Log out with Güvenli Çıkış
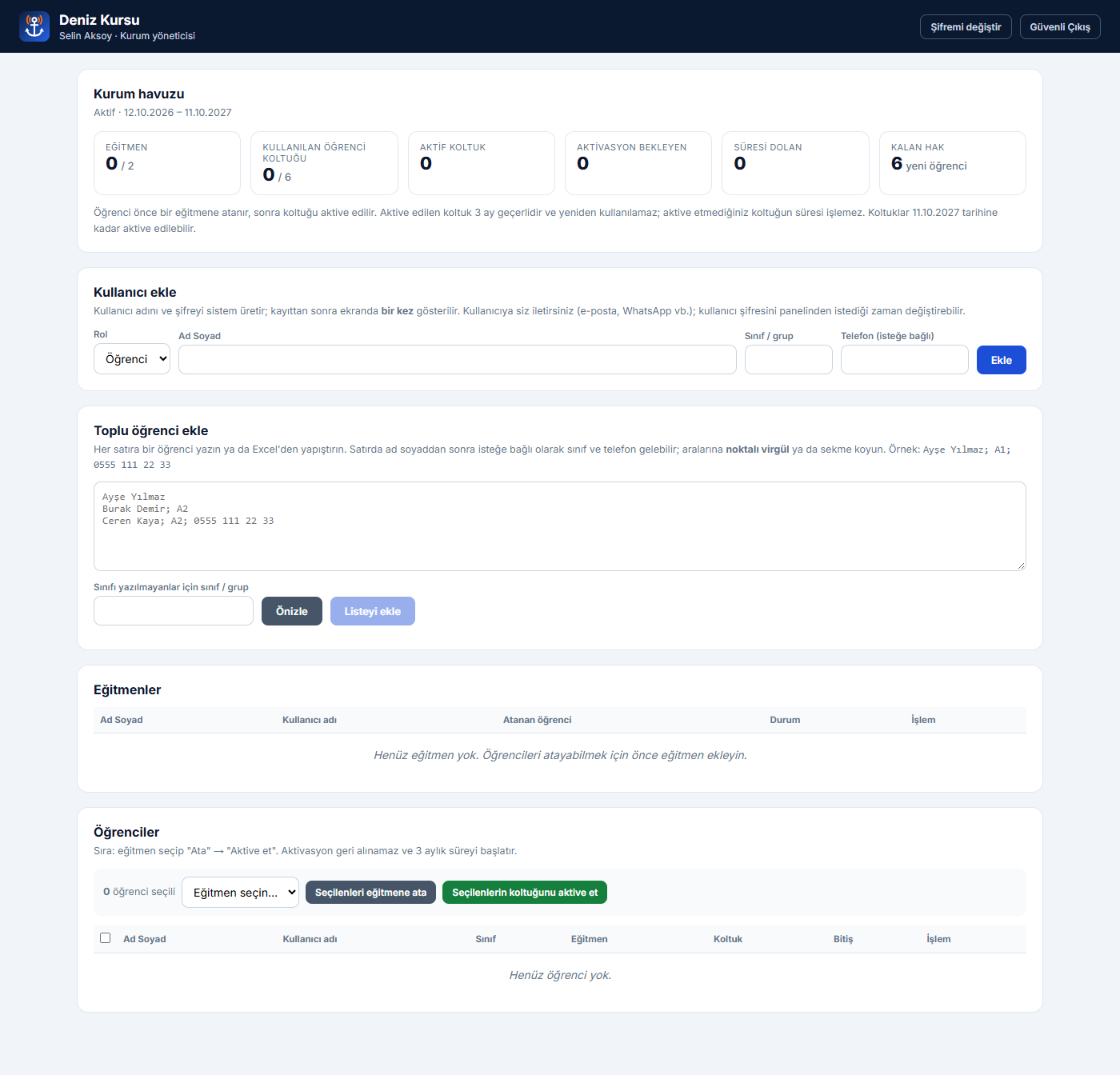 [x=1060, y=26]
